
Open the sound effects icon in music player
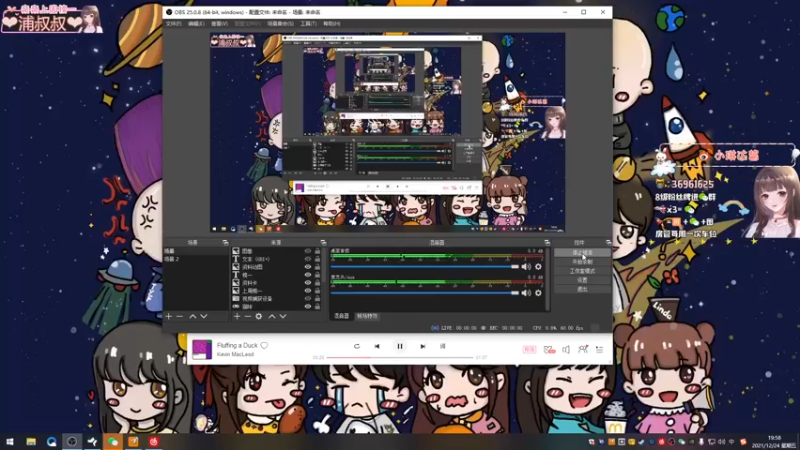[549, 349]
